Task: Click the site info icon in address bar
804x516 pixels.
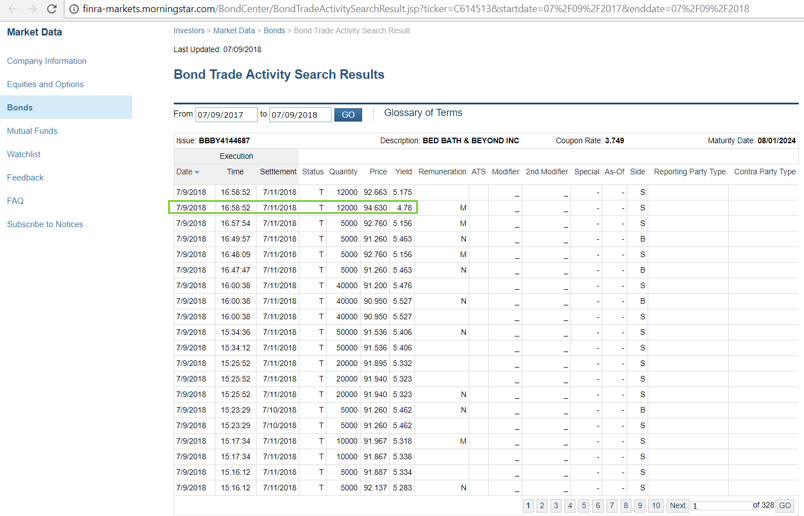Action: coord(74,9)
